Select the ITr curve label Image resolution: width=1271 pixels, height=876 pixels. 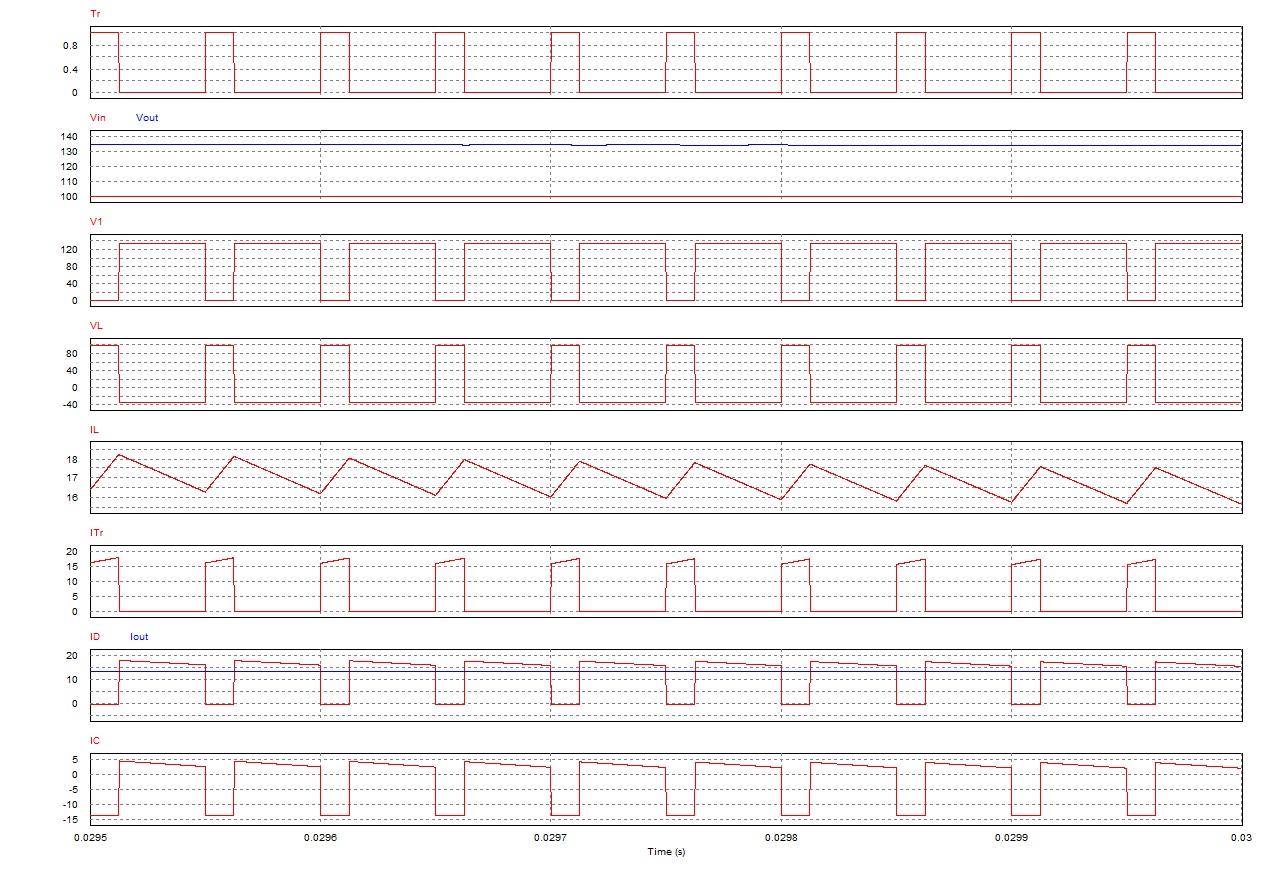(x=96, y=533)
